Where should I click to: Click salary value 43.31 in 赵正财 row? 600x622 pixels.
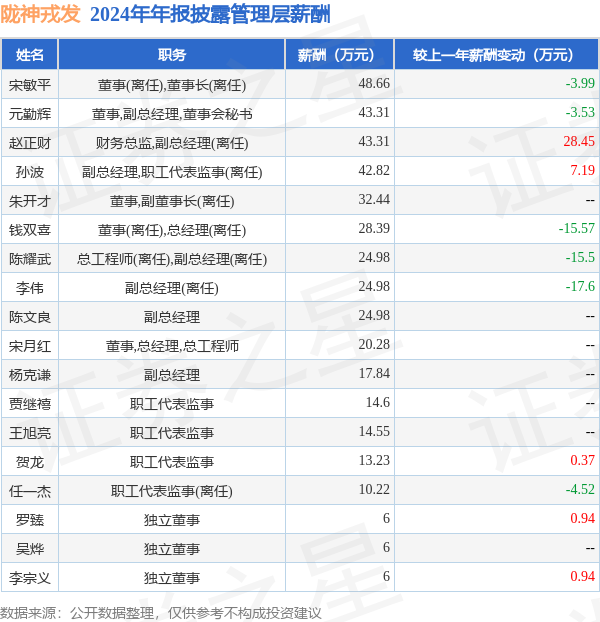(x=374, y=141)
